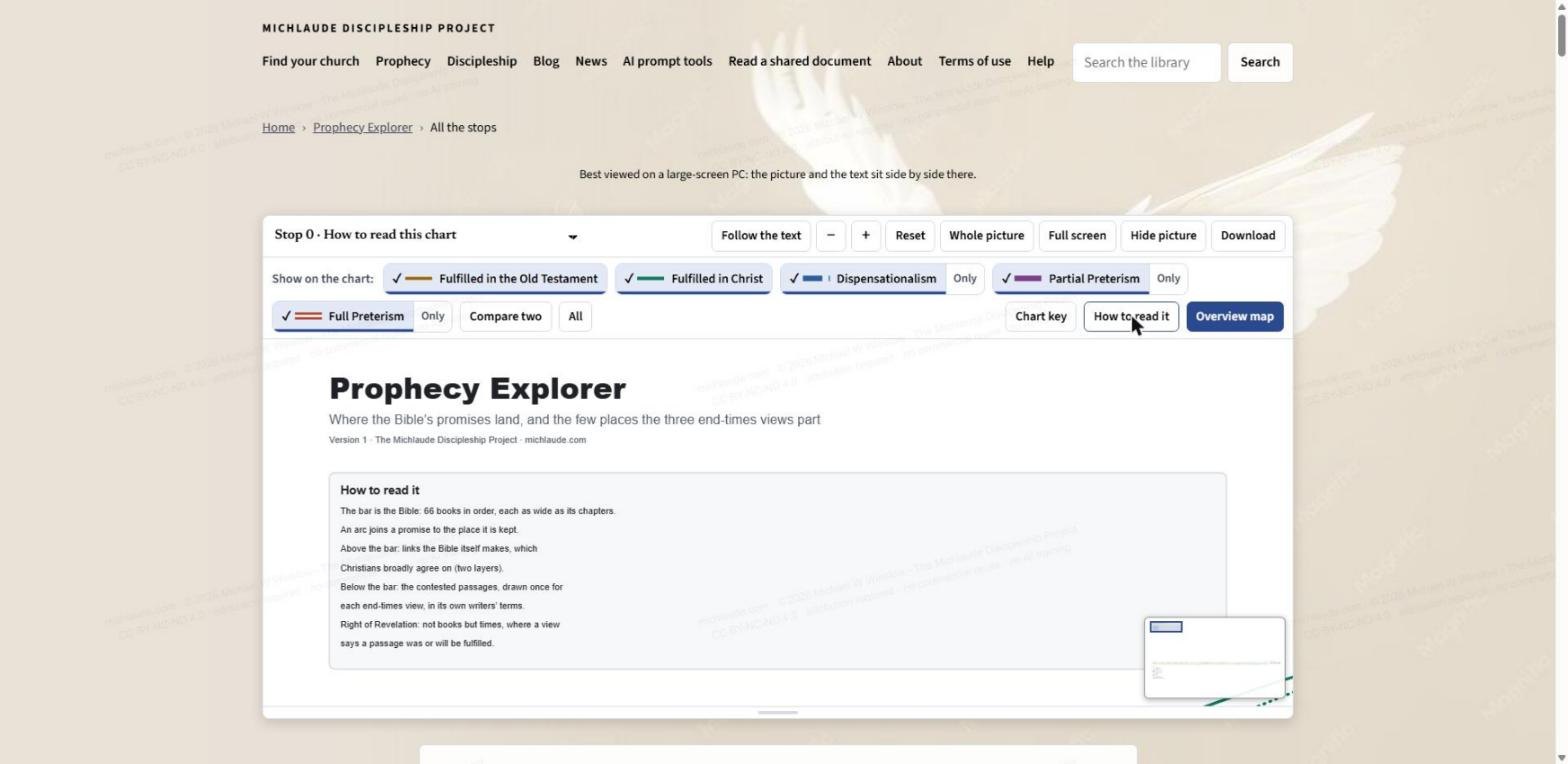Follow the Home breadcrumb link
The height and width of the screenshot is (764, 1568).
278,127
